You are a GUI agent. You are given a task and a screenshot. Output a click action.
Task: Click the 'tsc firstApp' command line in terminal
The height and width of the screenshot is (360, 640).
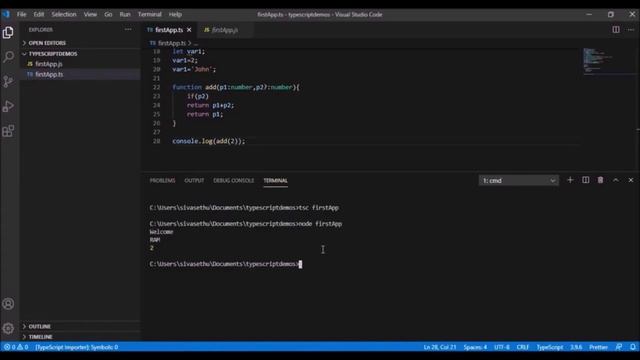(x=244, y=208)
